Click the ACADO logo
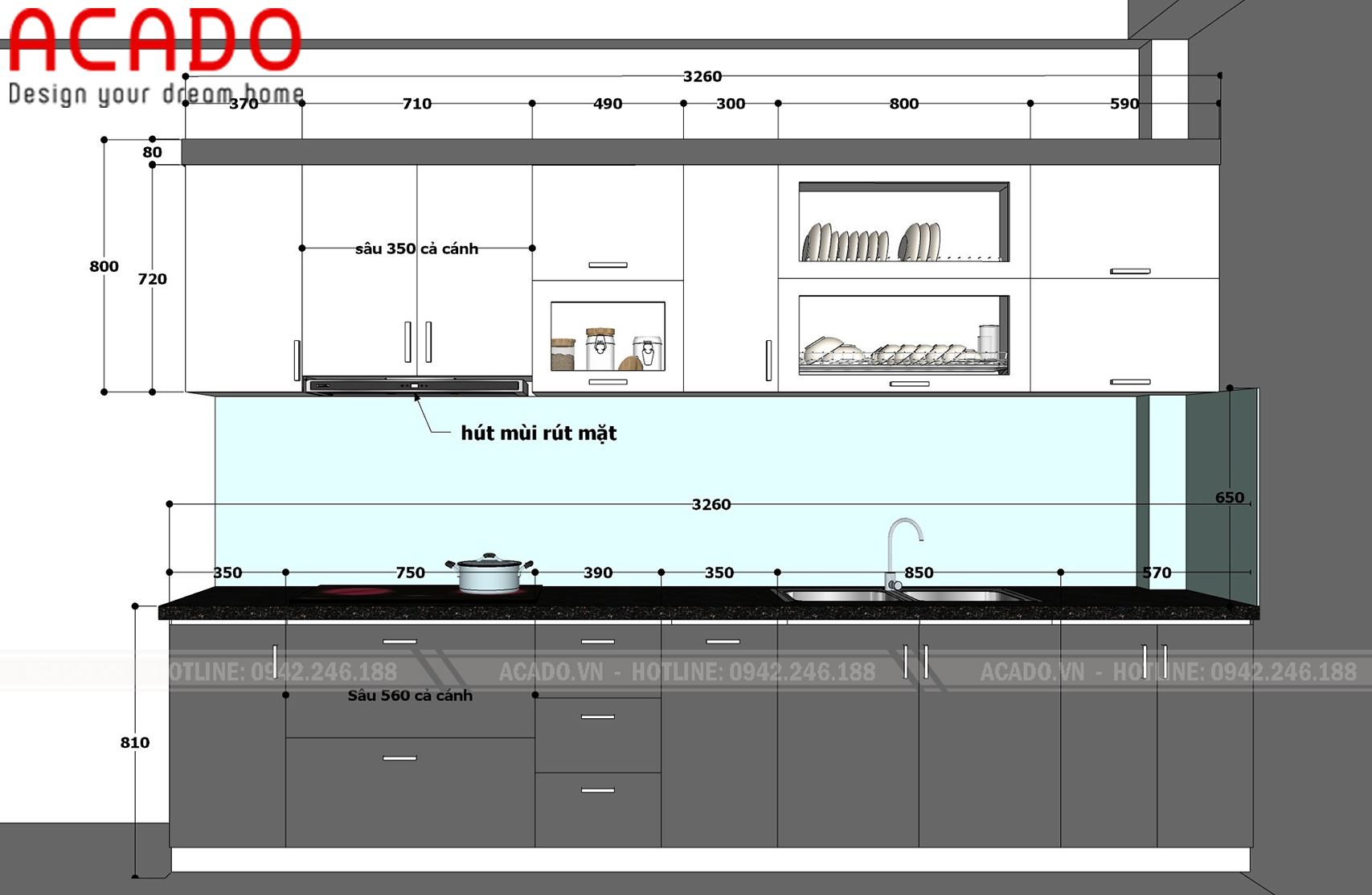 155,40
